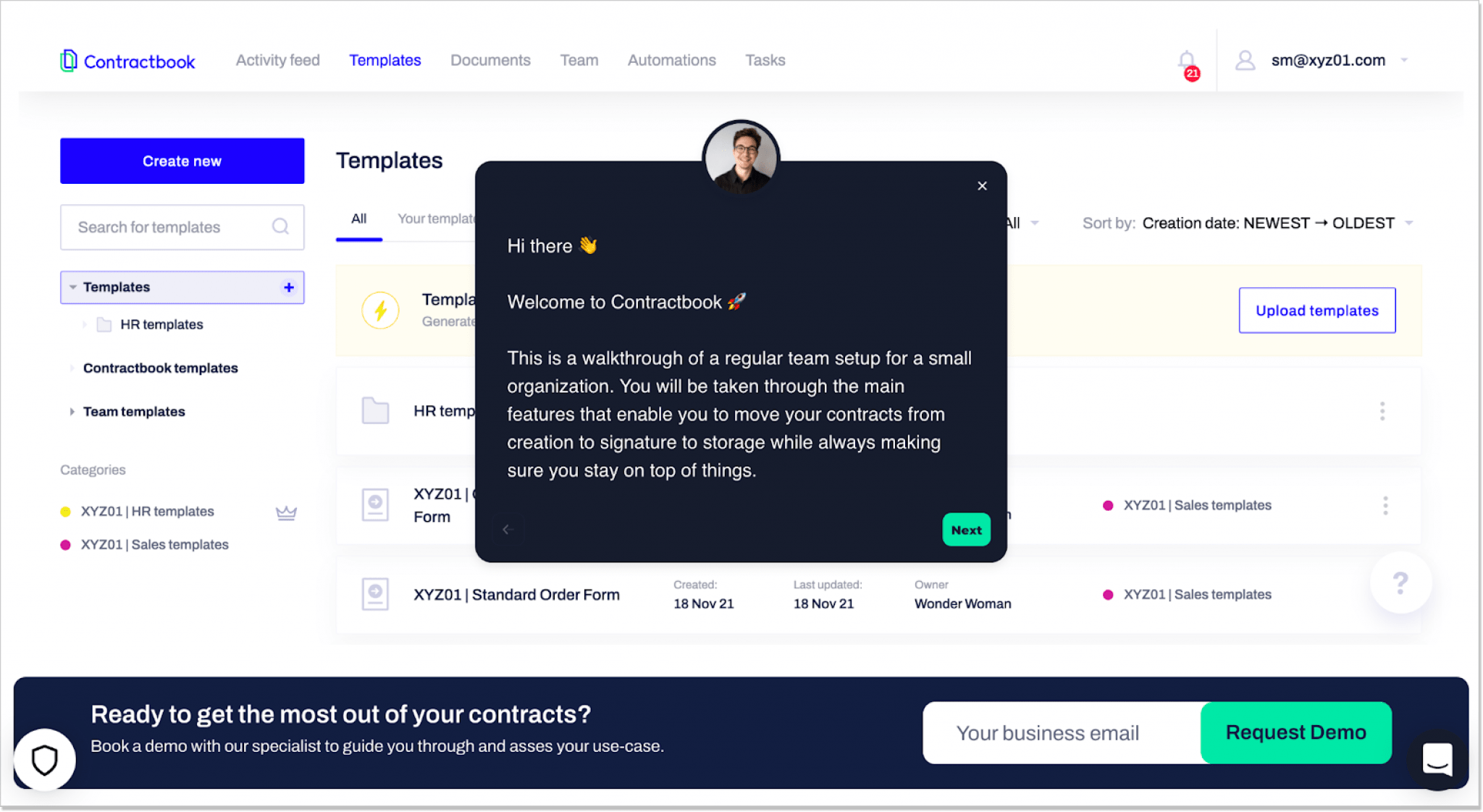The width and height of the screenshot is (1483, 812).
Task: Toggle the XYZ01 HR templates category
Action: tap(147, 511)
